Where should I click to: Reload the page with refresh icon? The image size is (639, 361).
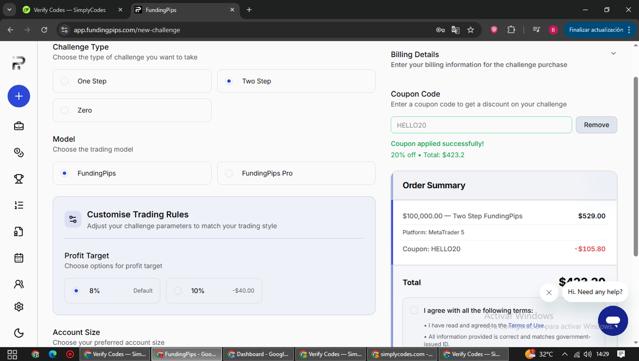coord(44,30)
